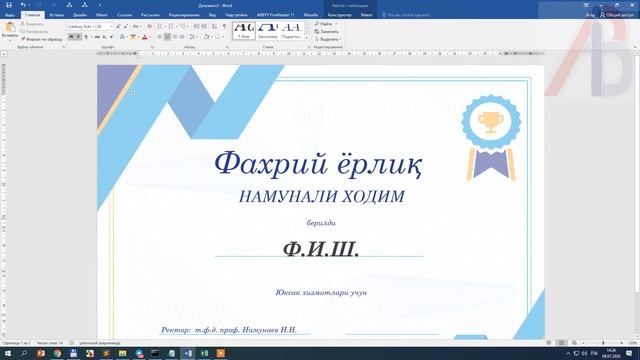Screen dimensions: 640x360
Task: Switch to the Ссылки tab
Action: [124, 15]
